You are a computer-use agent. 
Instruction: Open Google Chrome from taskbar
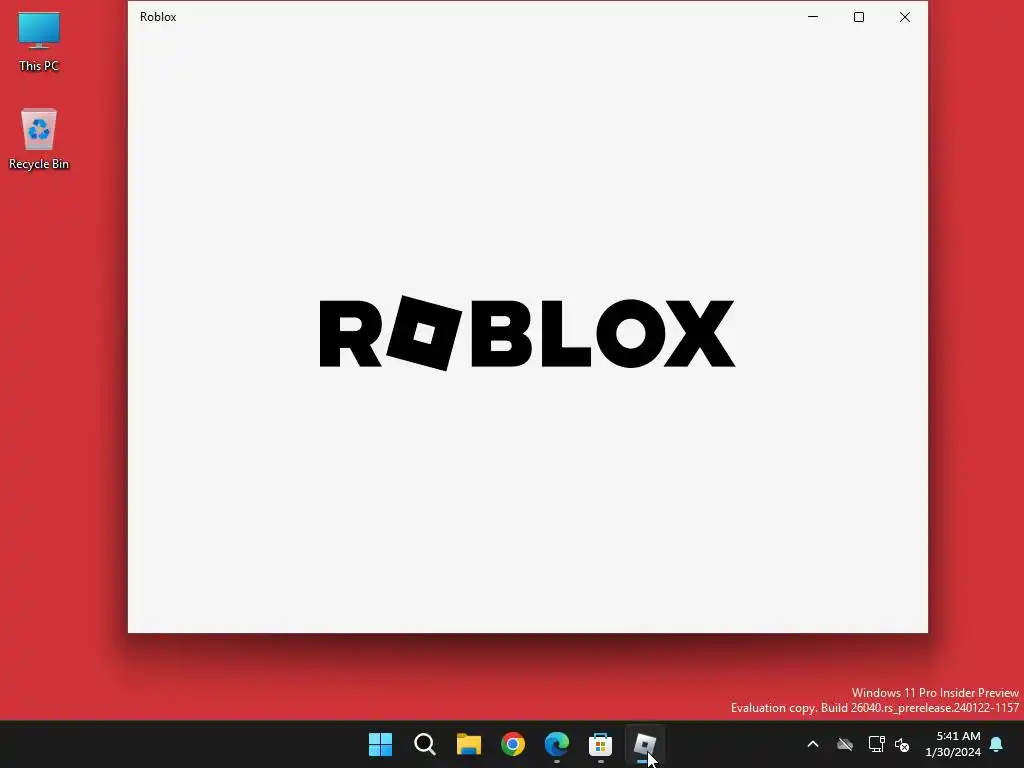tap(513, 744)
